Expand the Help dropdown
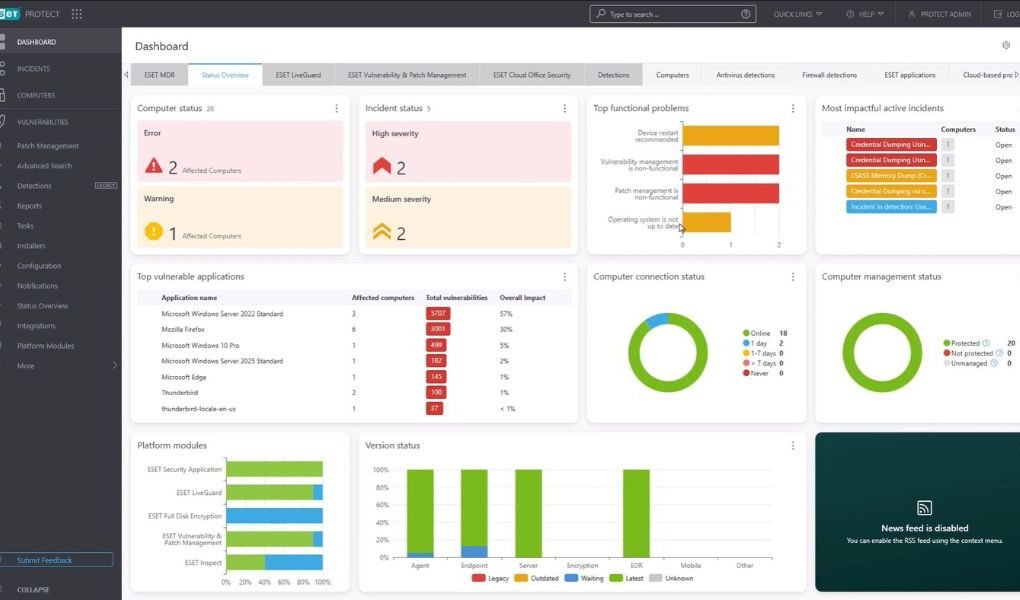Screen dimensions: 1020x600 pos(865,14)
